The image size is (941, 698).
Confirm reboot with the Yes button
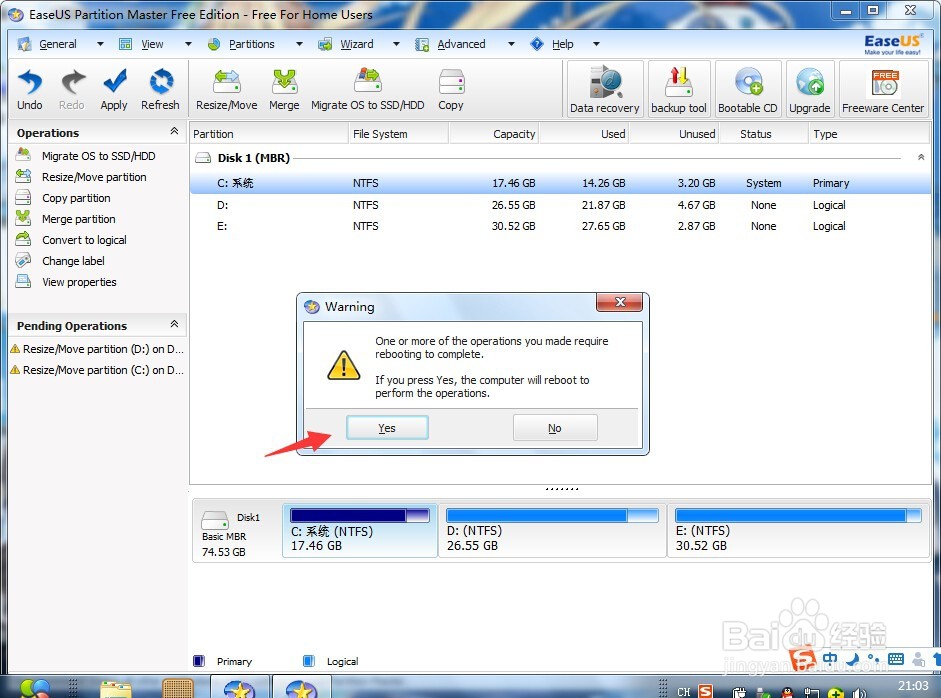click(387, 428)
